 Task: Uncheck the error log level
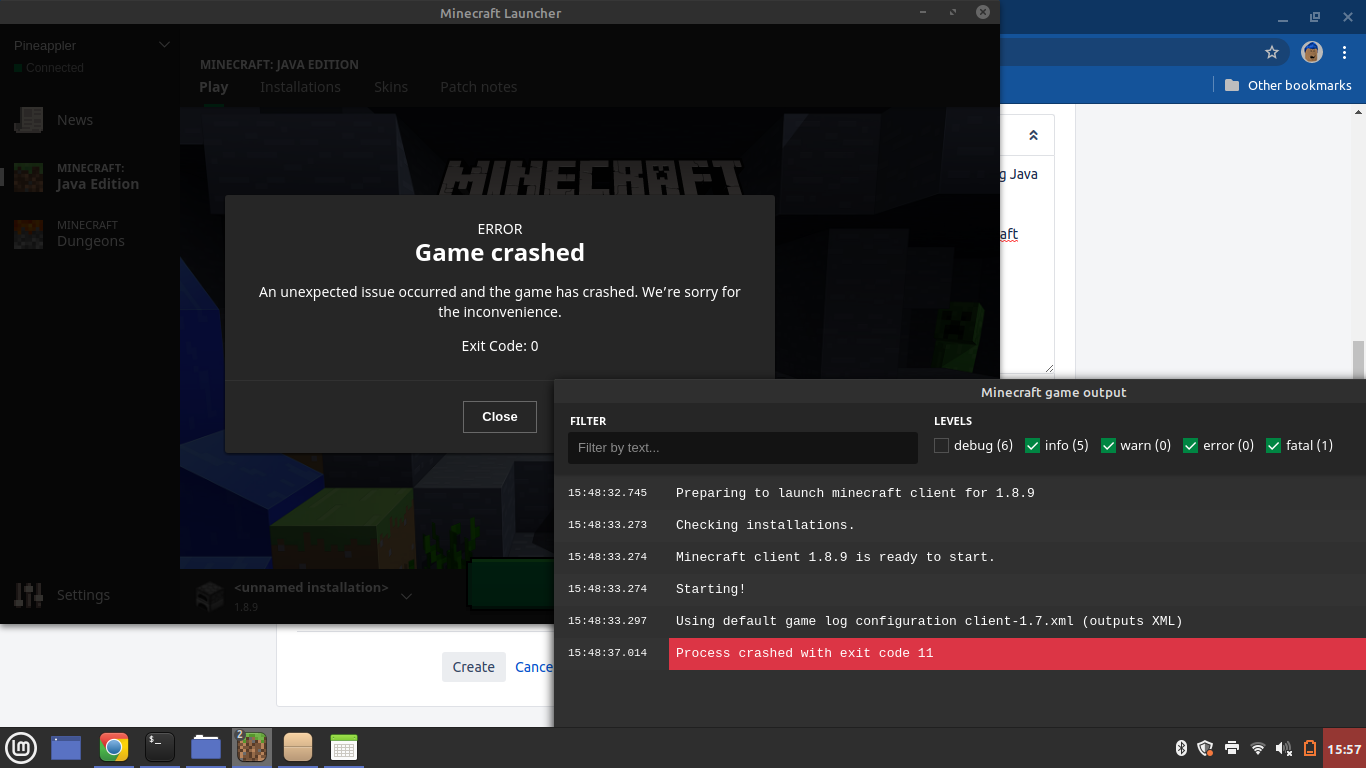pyautogui.click(x=1191, y=446)
